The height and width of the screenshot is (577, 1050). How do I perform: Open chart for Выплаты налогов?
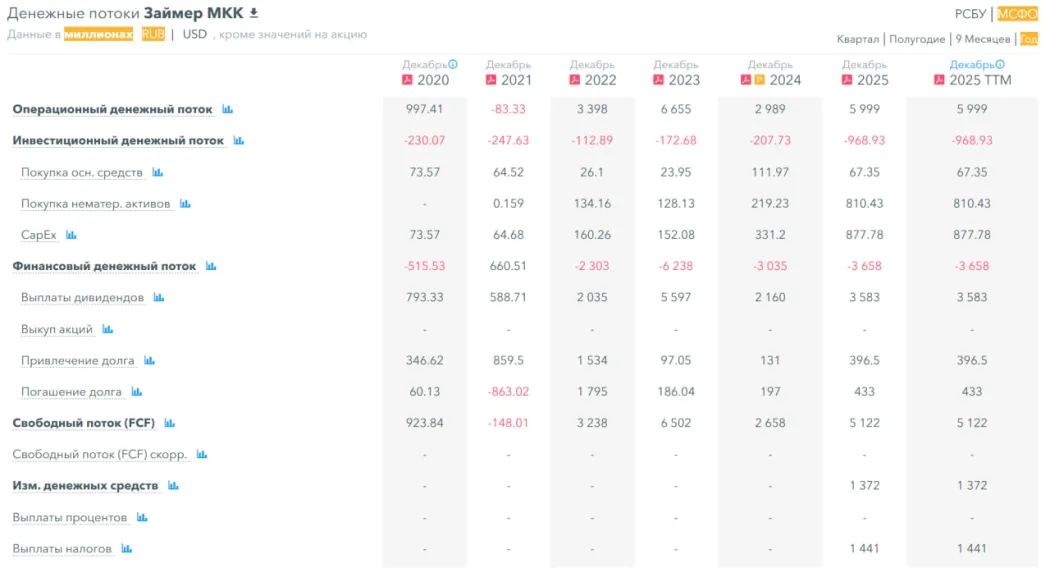click(127, 549)
